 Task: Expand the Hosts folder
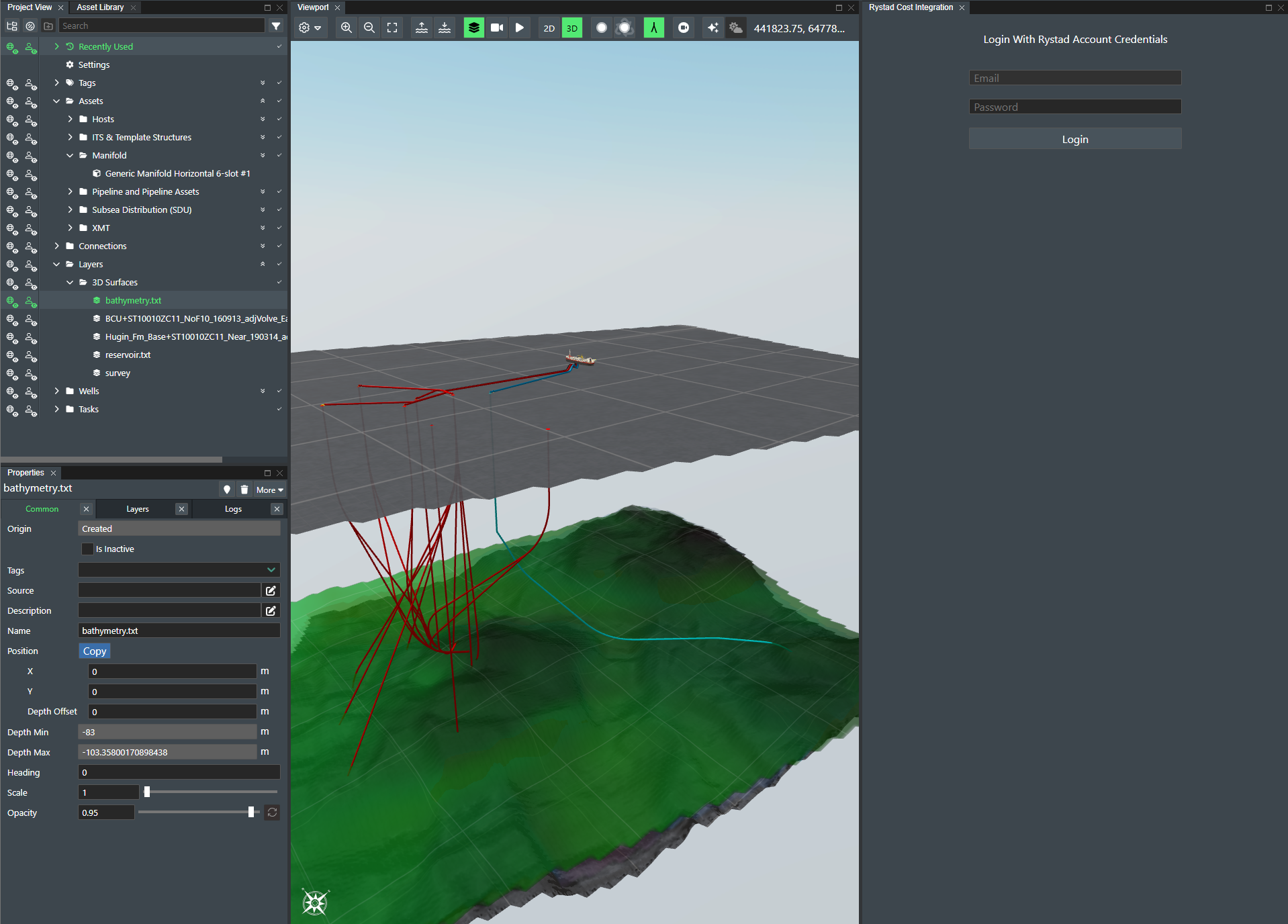70,119
